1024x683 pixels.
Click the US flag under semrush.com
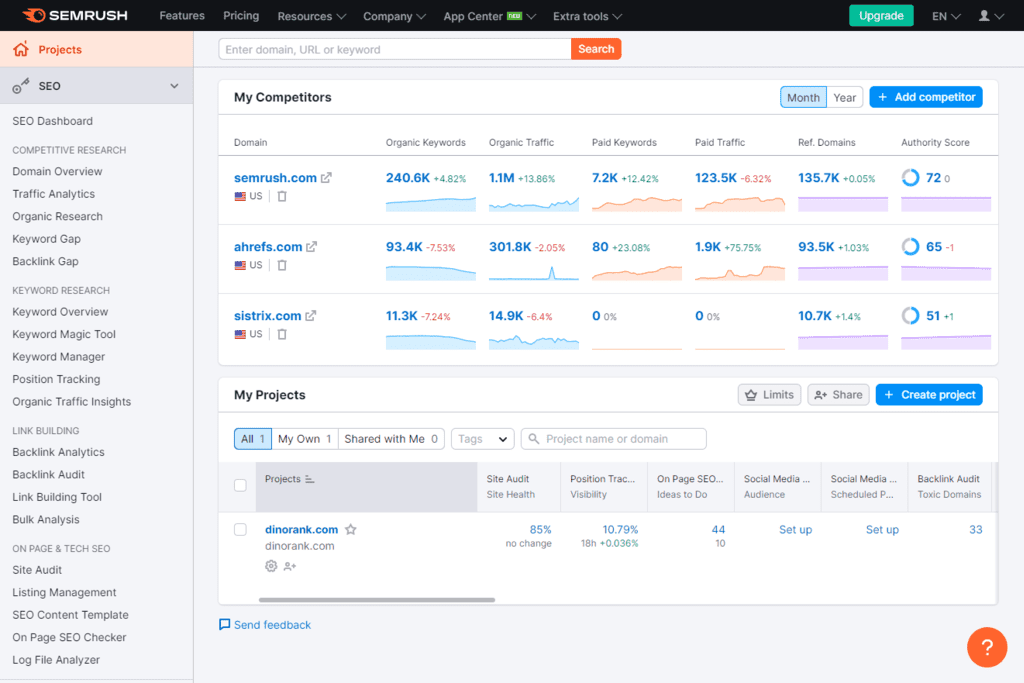coord(240,196)
